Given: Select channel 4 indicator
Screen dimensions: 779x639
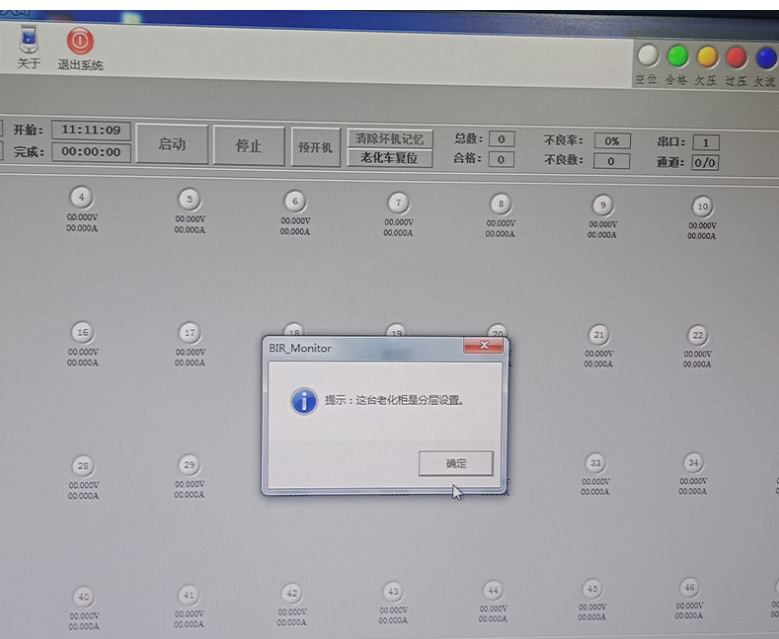Looking at the screenshot, I should click(x=81, y=197).
